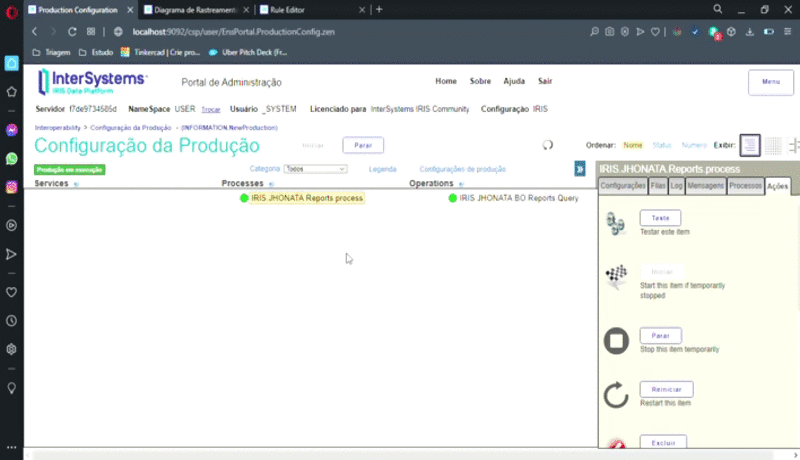Open WhatsApp in the Opera sidebar
The width and height of the screenshot is (800, 460).
coord(12,158)
